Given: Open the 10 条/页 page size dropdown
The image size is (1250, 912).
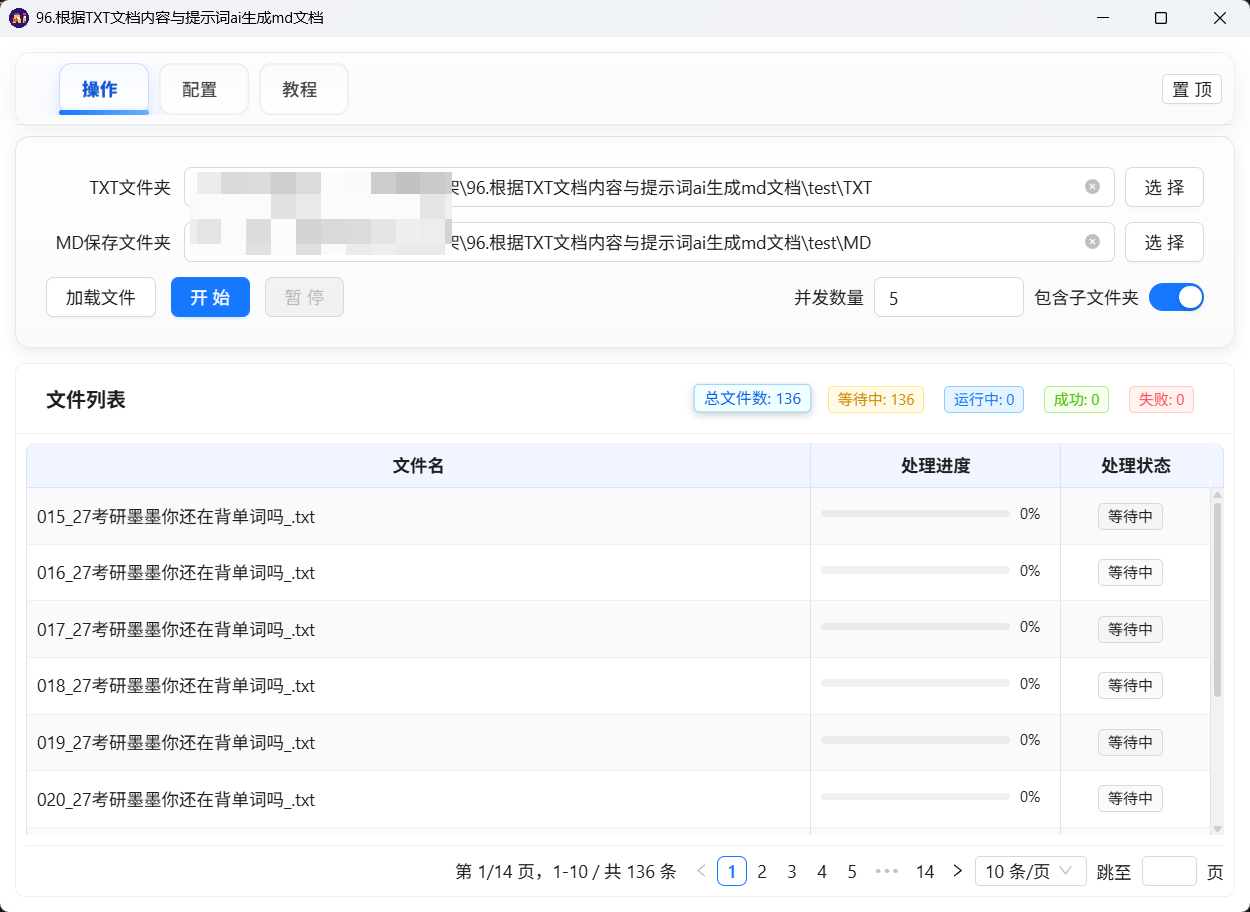Looking at the screenshot, I should [1030, 871].
